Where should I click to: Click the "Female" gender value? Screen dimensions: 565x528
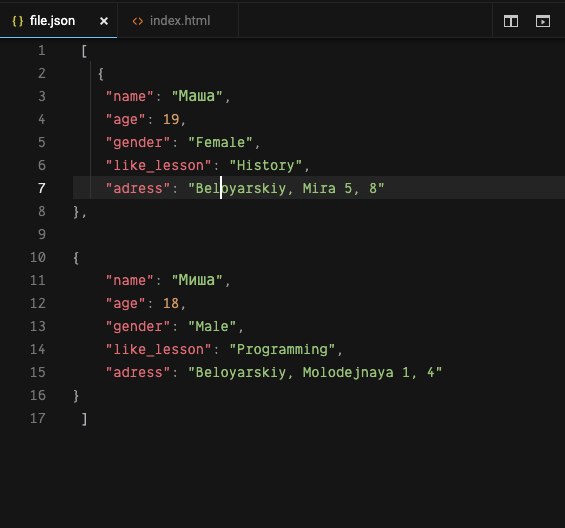(220, 142)
